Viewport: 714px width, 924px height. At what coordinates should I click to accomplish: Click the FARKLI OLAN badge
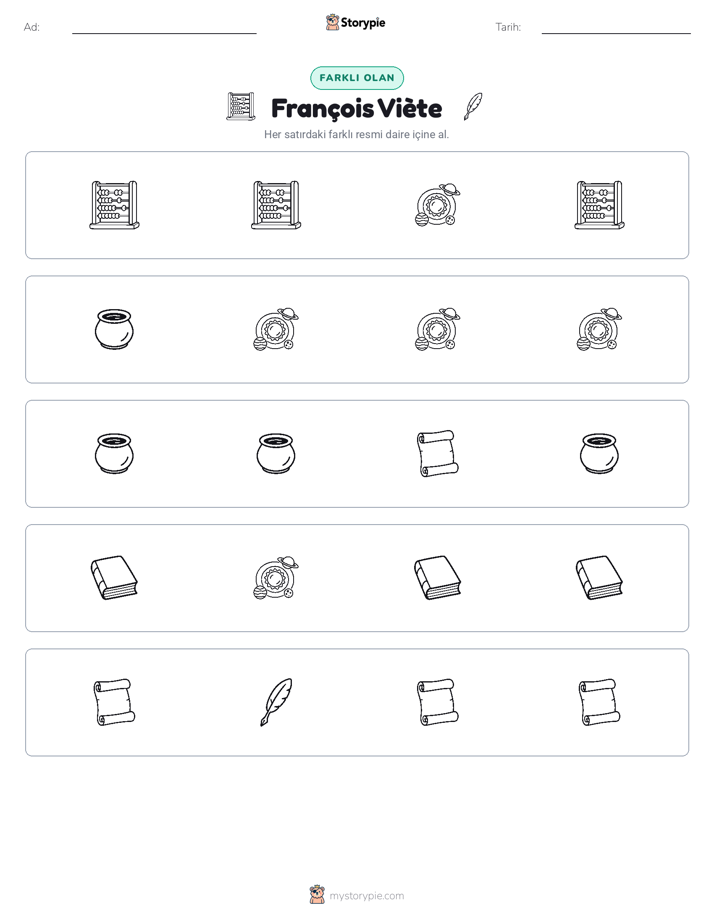[x=357, y=78]
